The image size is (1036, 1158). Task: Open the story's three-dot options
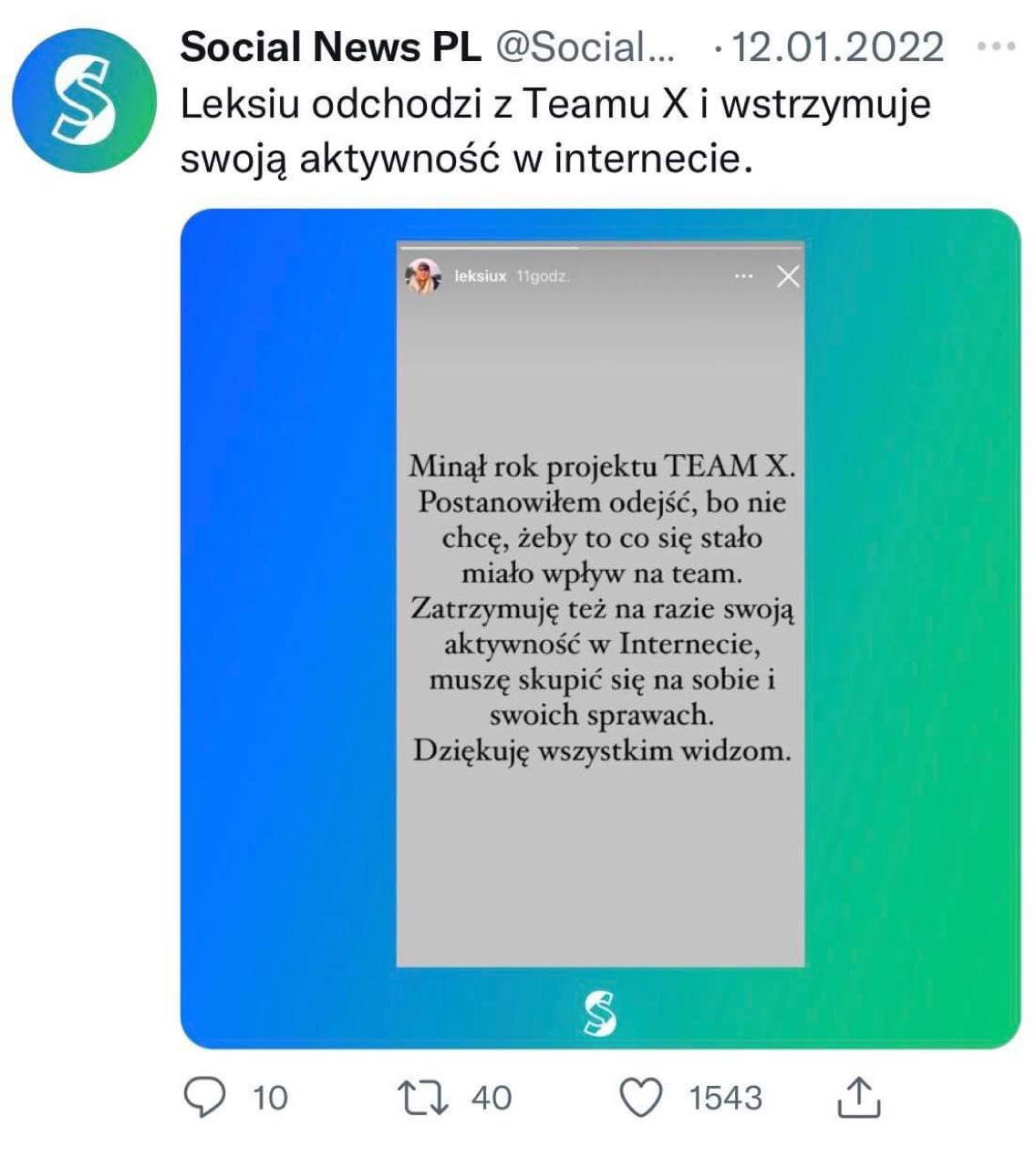744,276
